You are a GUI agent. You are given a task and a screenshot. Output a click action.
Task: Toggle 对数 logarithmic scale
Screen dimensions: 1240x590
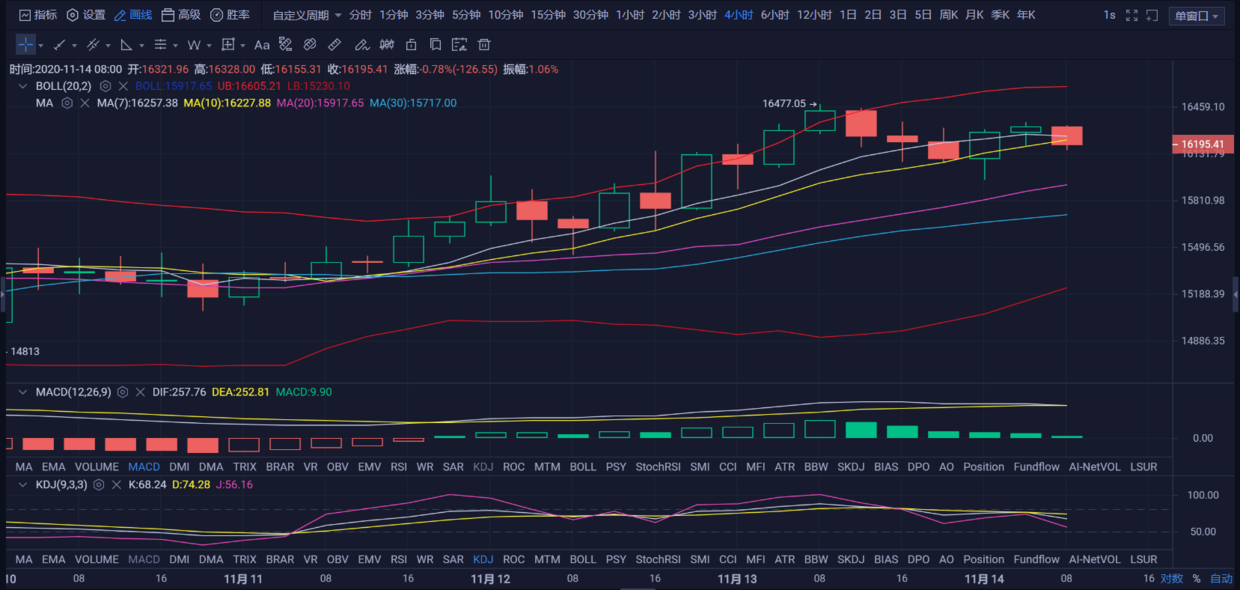pyautogui.click(x=1171, y=579)
